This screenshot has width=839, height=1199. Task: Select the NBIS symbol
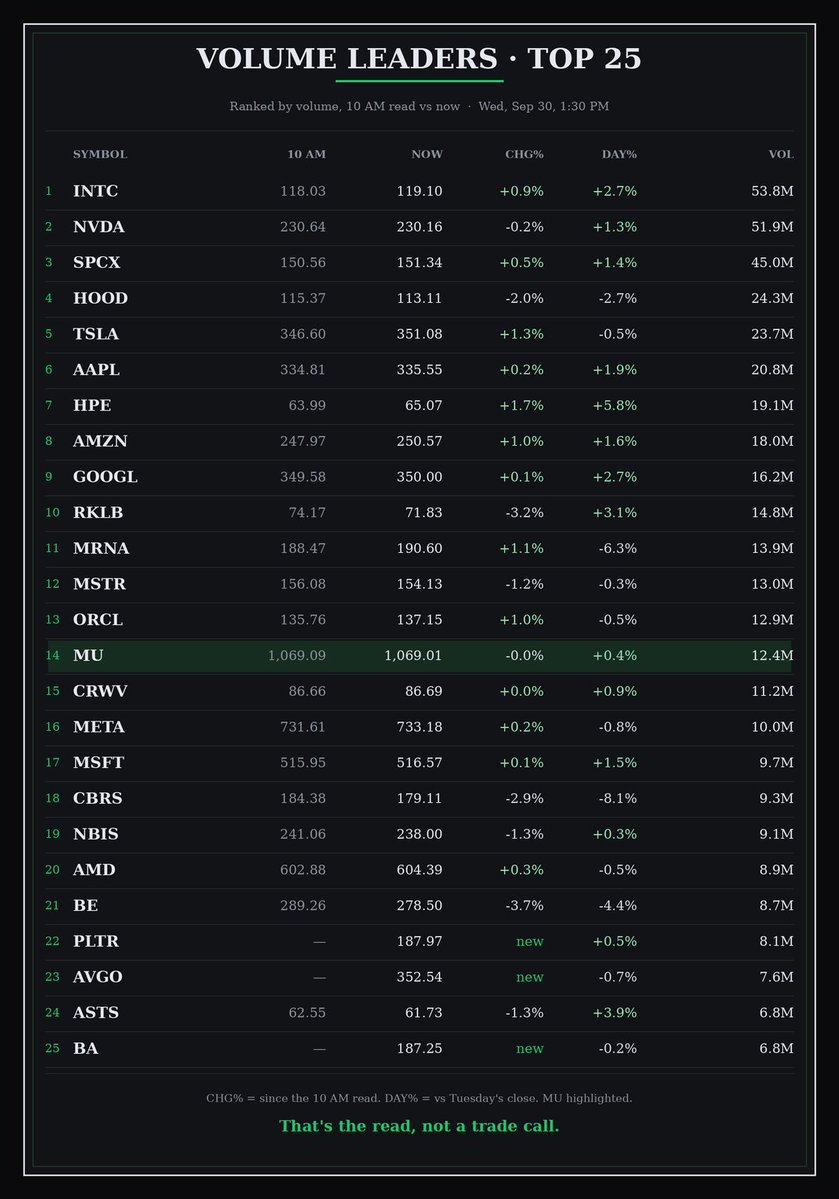click(96, 834)
